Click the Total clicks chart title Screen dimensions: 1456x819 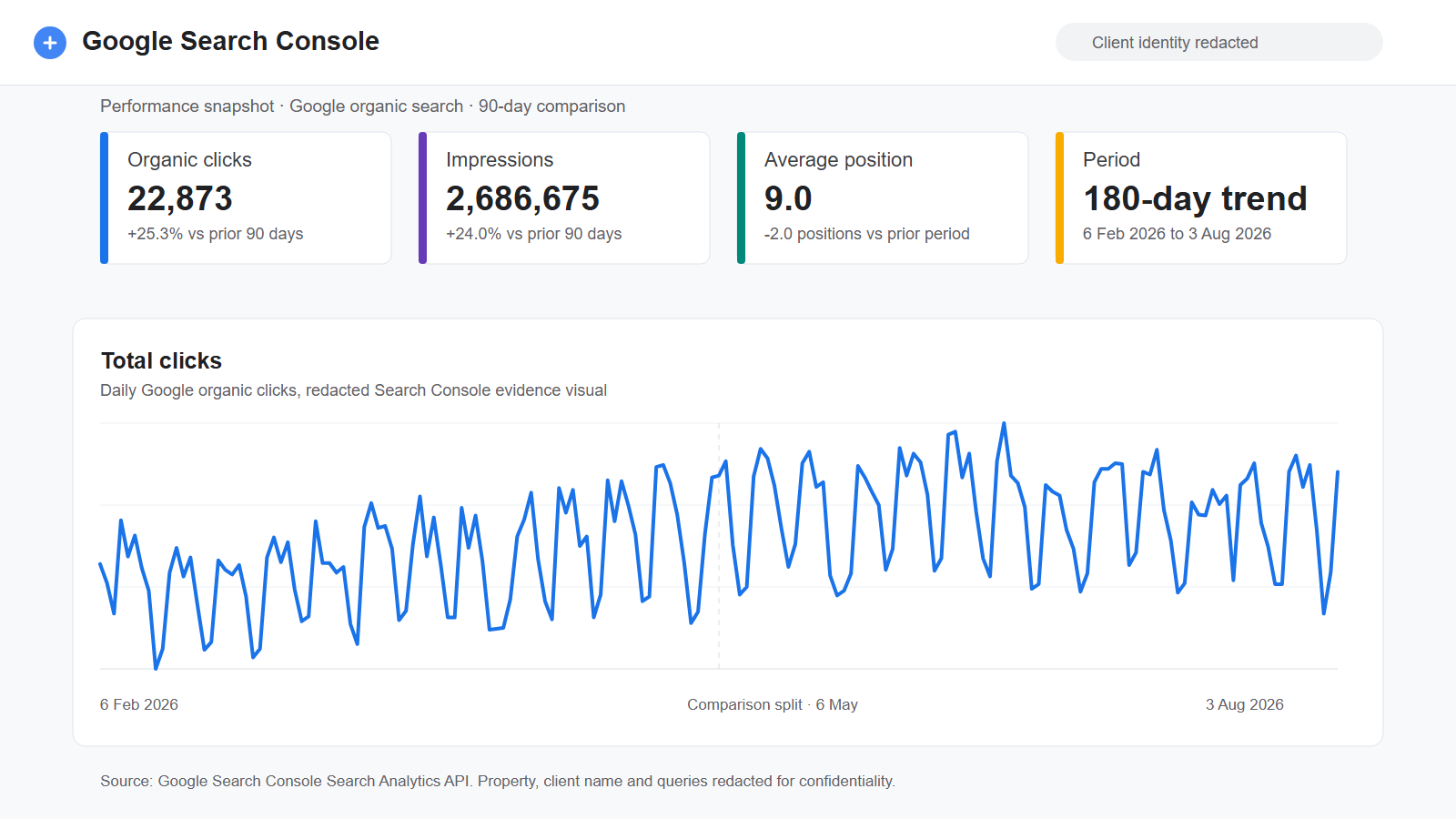click(x=161, y=361)
